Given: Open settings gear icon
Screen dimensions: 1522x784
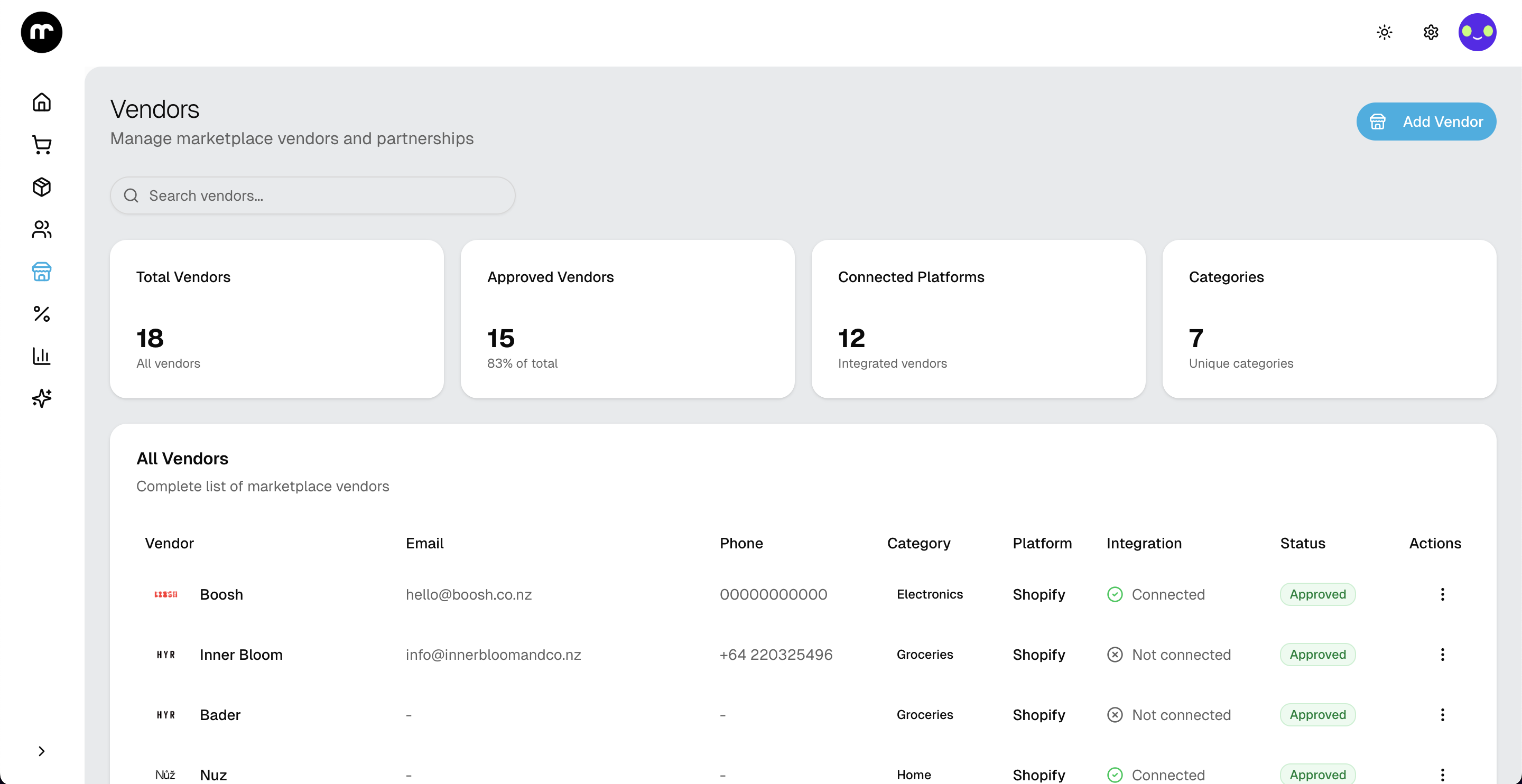Looking at the screenshot, I should pos(1431,32).
